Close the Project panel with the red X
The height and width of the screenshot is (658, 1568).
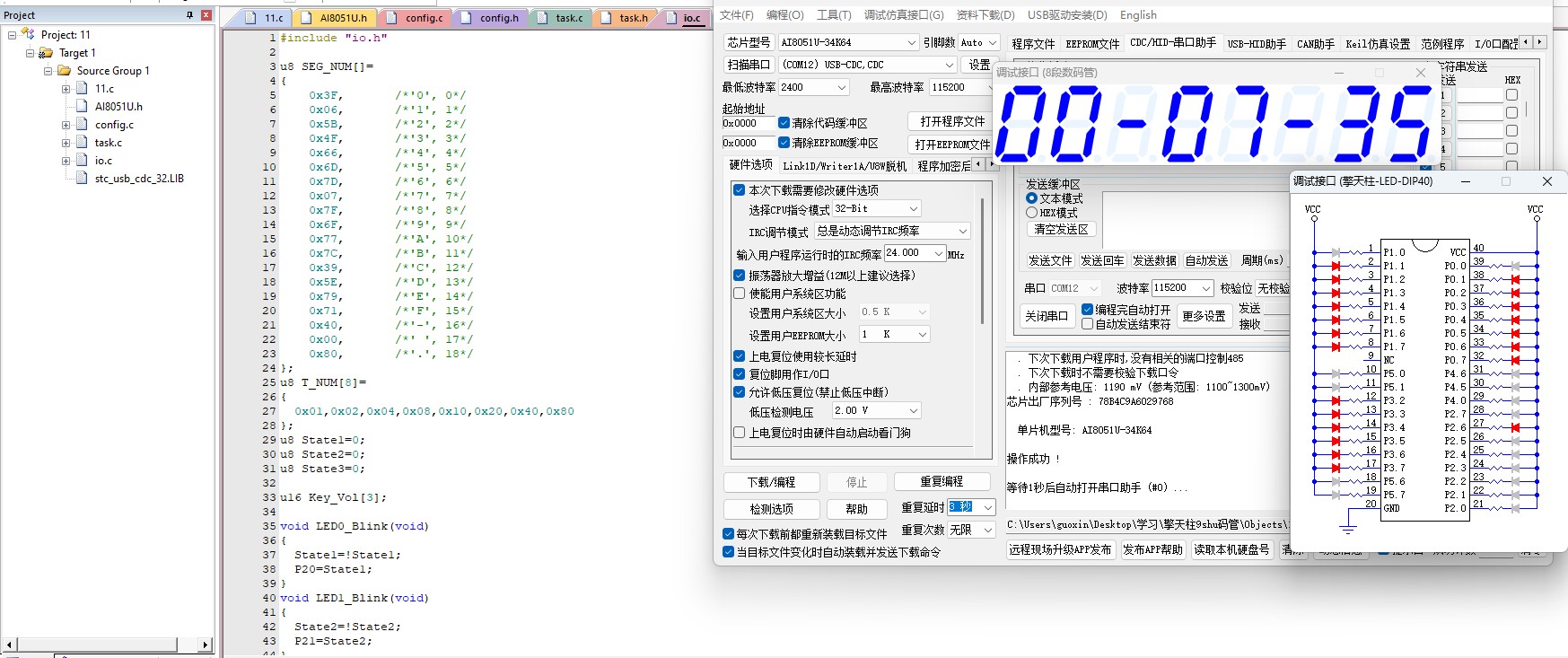click(x=206, y=15)
